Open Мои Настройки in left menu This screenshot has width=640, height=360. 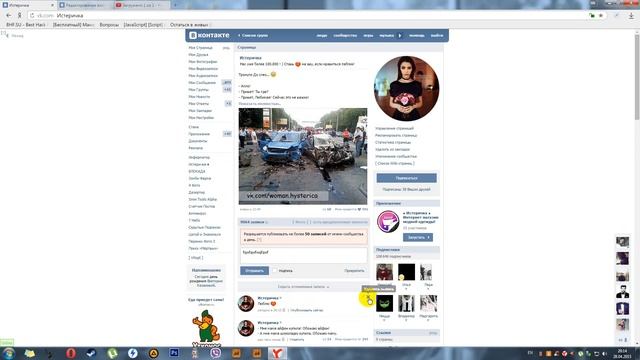[201, 118]
